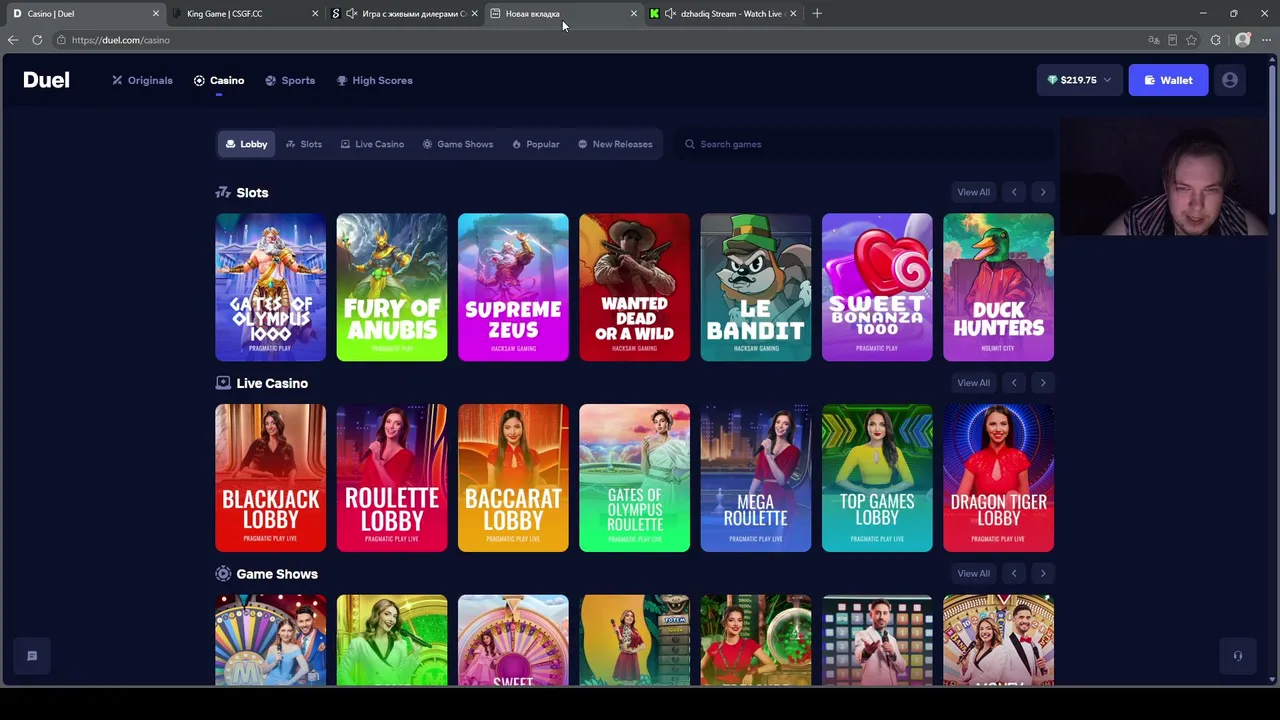Open the Originals section
The width and height of the screenshot is (1280, 720).
pyautogui.click(x=142, y=80)
